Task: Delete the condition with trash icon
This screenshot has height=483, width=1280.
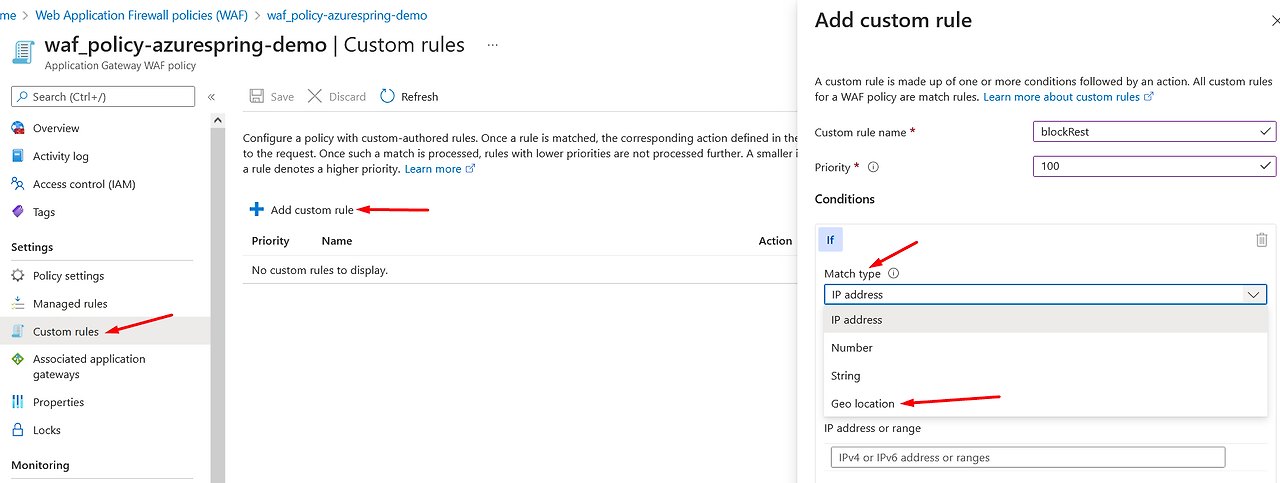Action: 1262,240
